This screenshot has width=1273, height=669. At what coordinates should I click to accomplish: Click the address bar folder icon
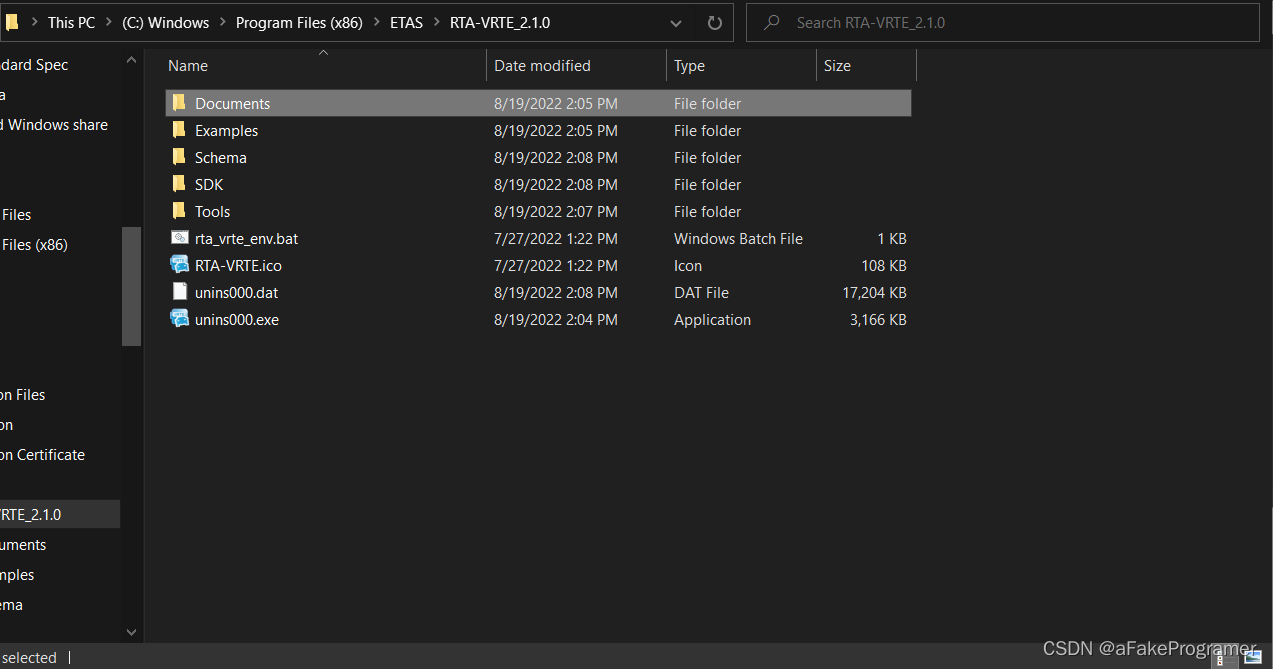point(11,22)
